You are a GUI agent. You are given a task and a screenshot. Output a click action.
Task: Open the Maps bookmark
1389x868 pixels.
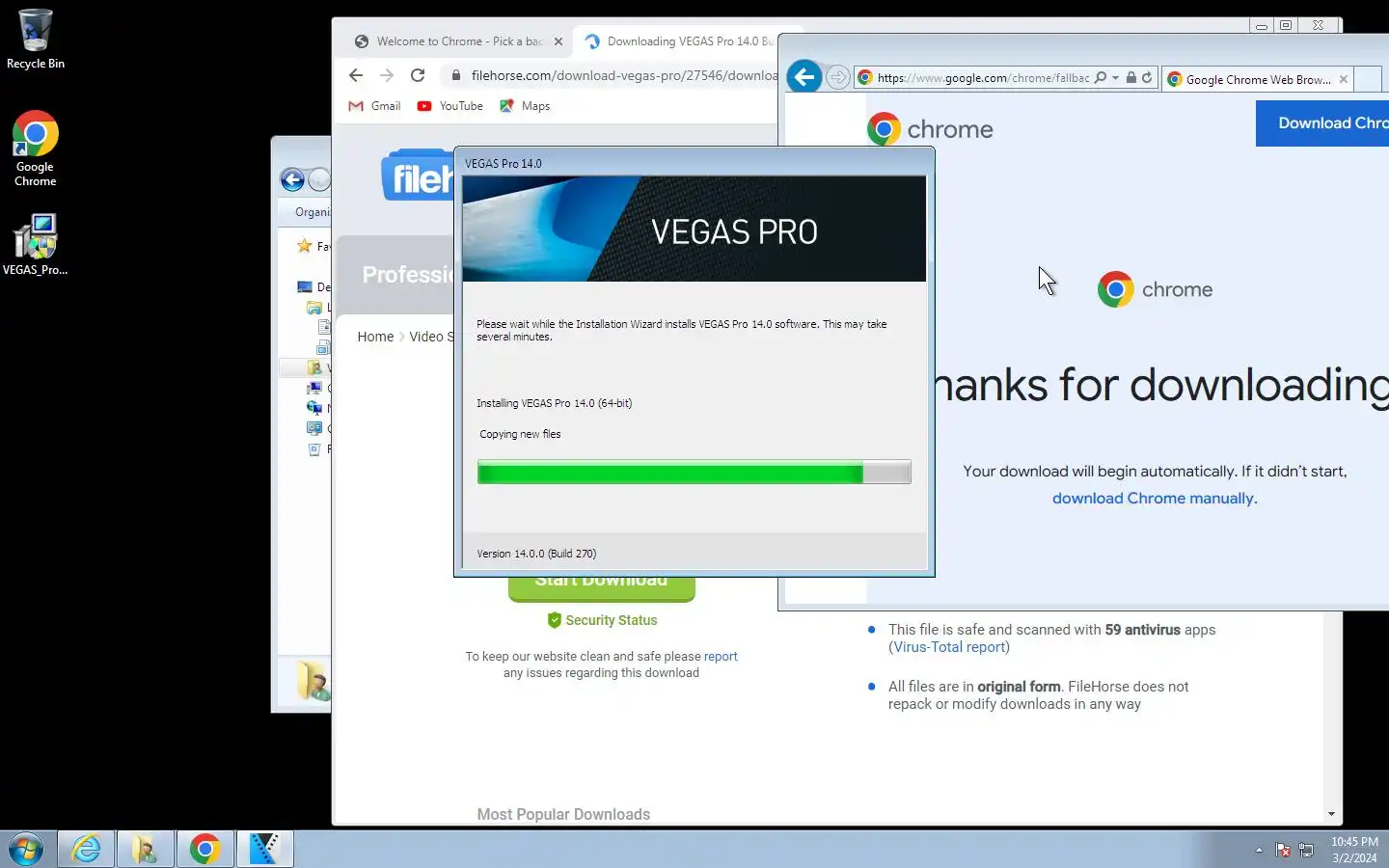pyautogui.click(x=525, y=106)
